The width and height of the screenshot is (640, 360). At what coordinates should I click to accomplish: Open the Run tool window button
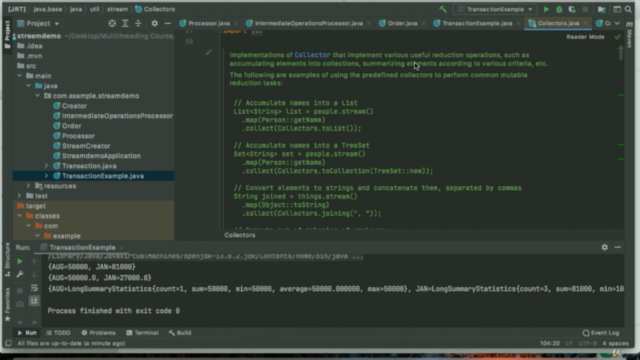(x=27, y=333)
